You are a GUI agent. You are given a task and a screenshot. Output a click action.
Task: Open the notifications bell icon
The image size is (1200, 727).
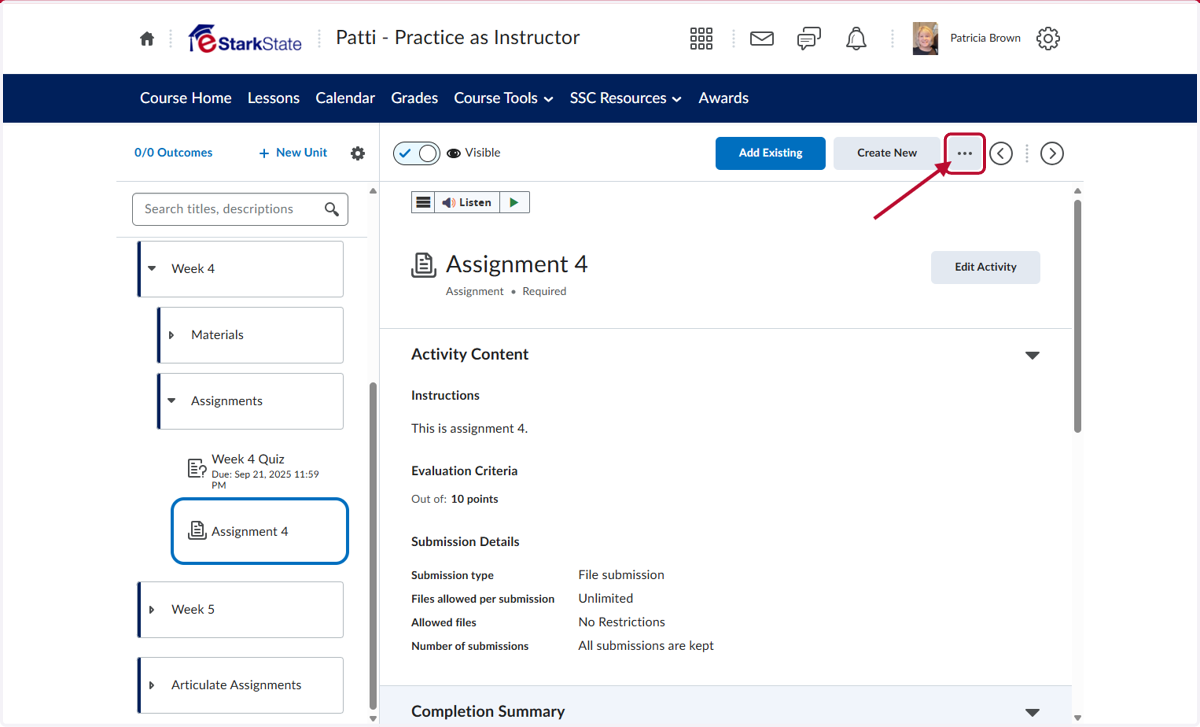coord(856,39)
